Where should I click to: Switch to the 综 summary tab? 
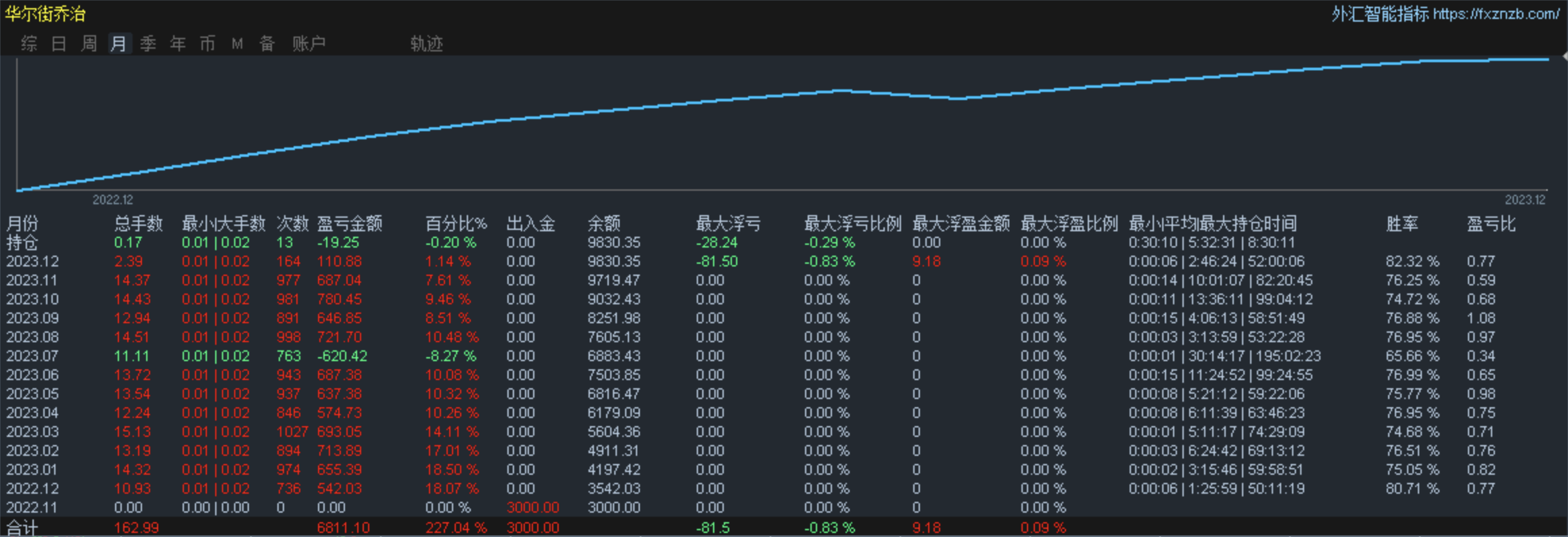29,44
